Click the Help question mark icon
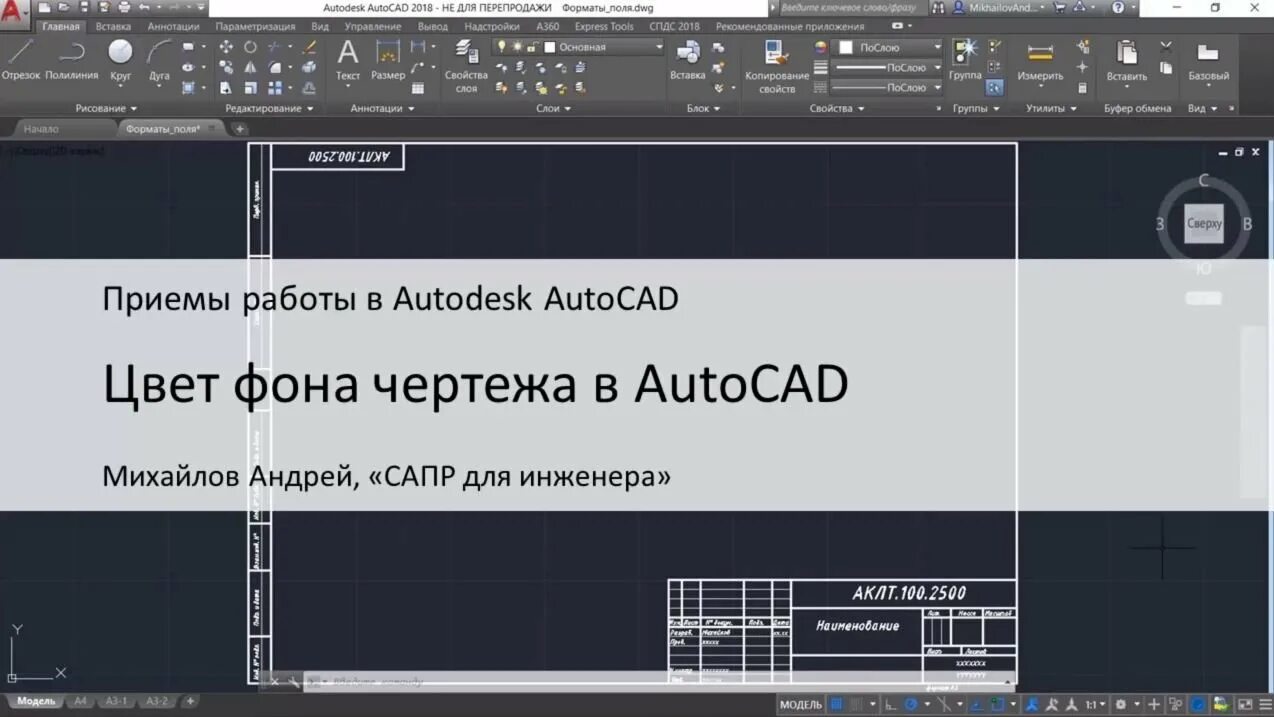Viewport: 1274px width, 717px height. point(1118,7)
